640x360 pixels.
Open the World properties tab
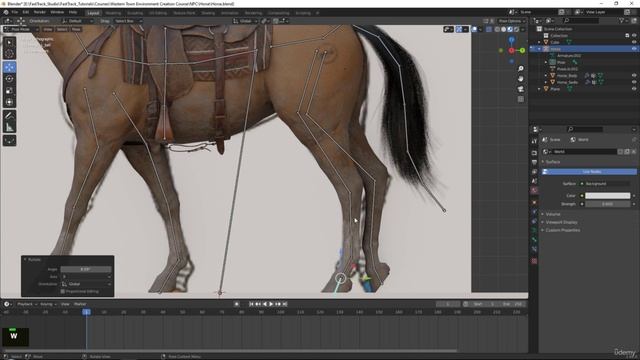[x=534, y=190]
